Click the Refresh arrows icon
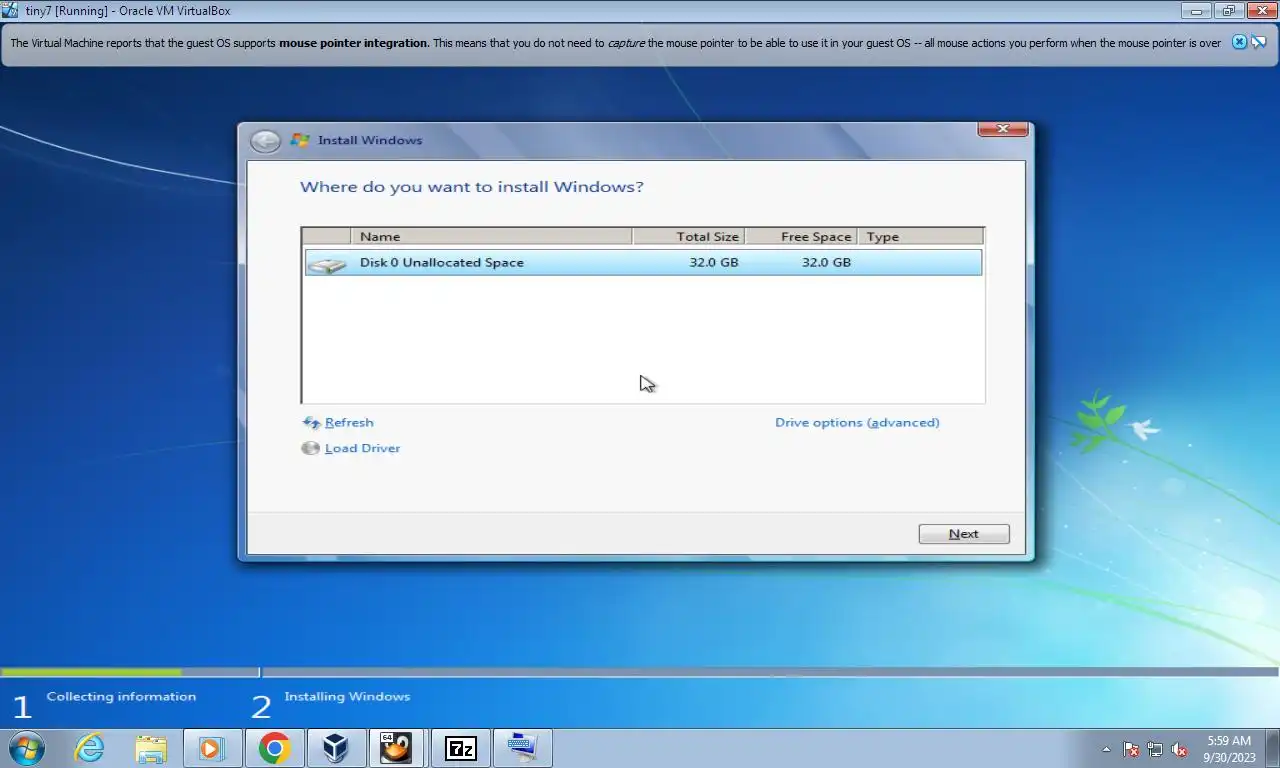The width and height of the screenshot is (1280, 768). (x=311, y=423)
